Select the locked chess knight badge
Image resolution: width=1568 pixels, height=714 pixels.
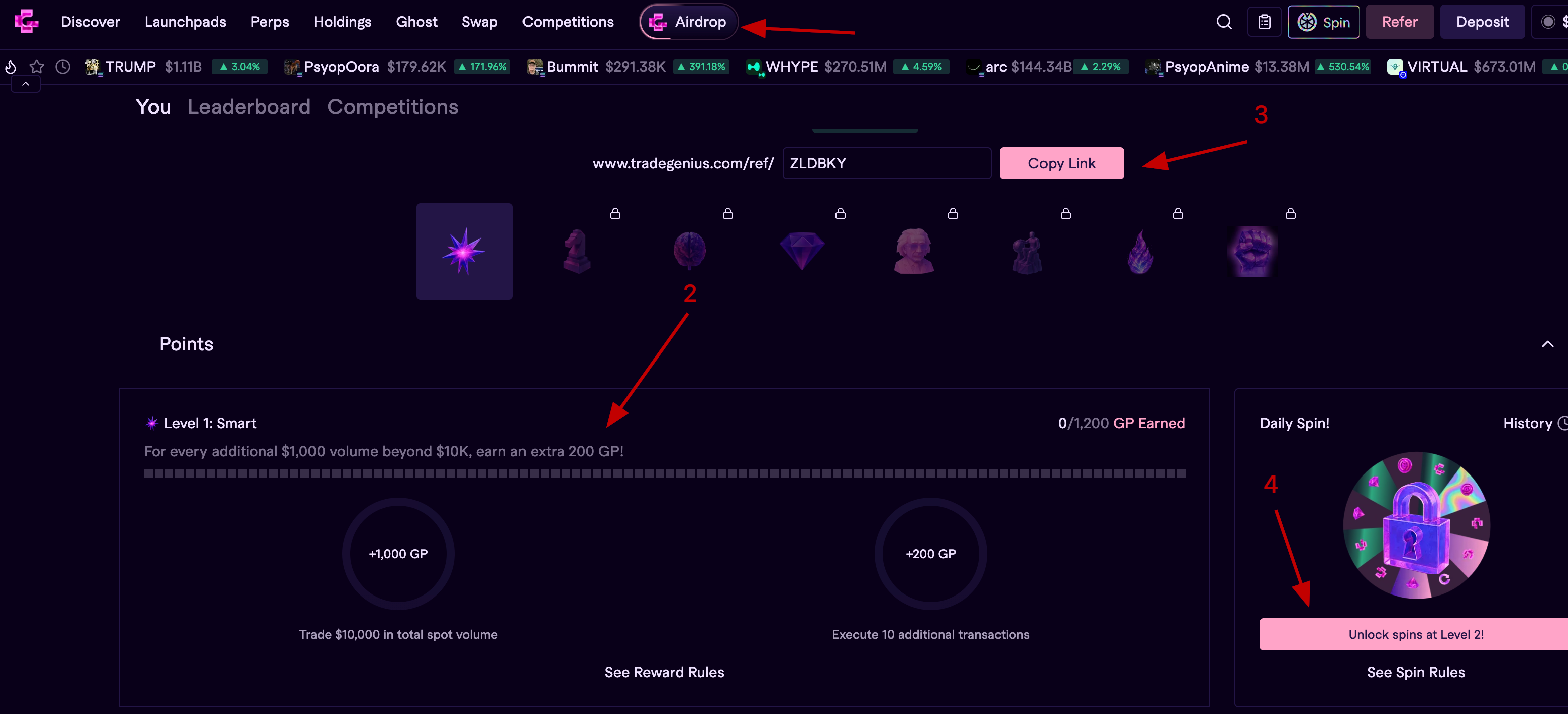(576, 251)
